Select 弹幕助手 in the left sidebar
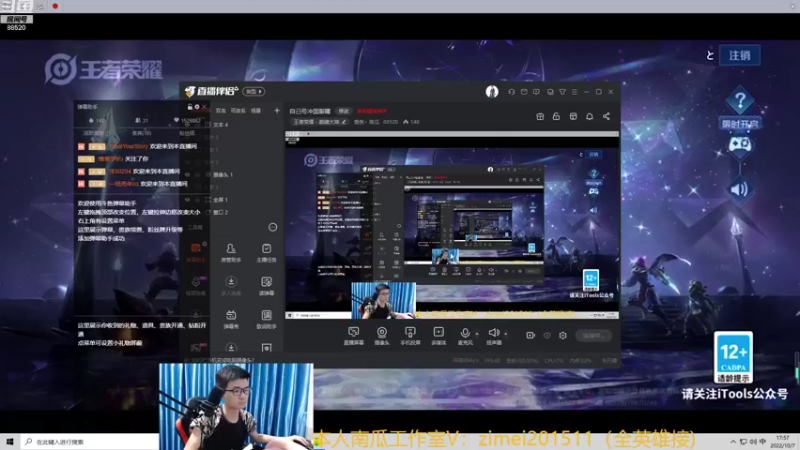The image size is (800, 450). click(x=195, y=252)
